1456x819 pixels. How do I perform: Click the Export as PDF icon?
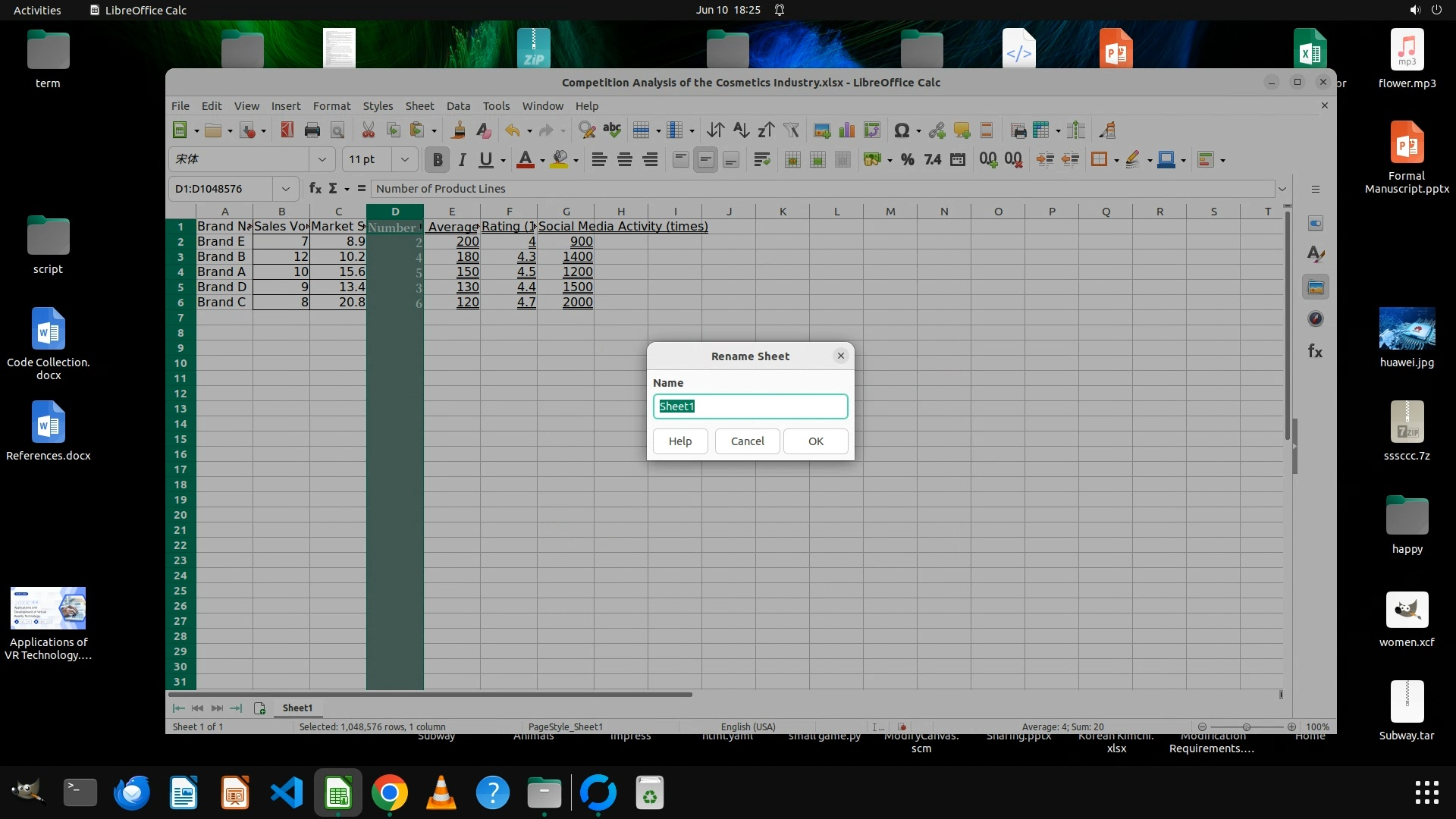pyautogui.click(x=287, y=130)
